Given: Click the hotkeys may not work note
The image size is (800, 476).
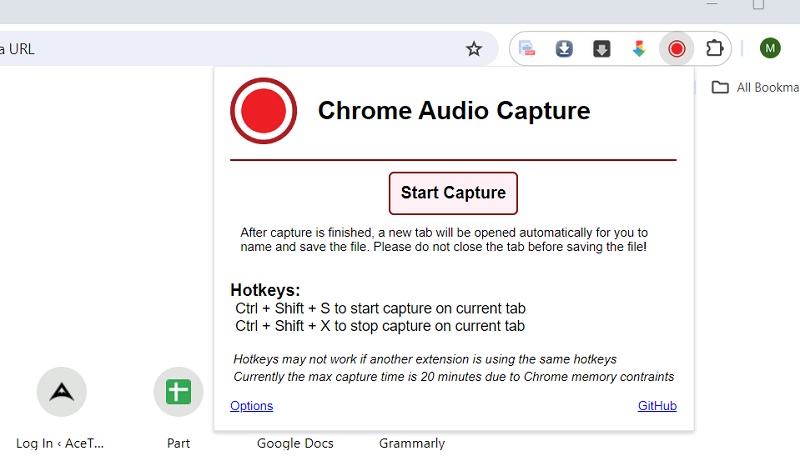Looking at the screenshot, I should tap(424, 359).
